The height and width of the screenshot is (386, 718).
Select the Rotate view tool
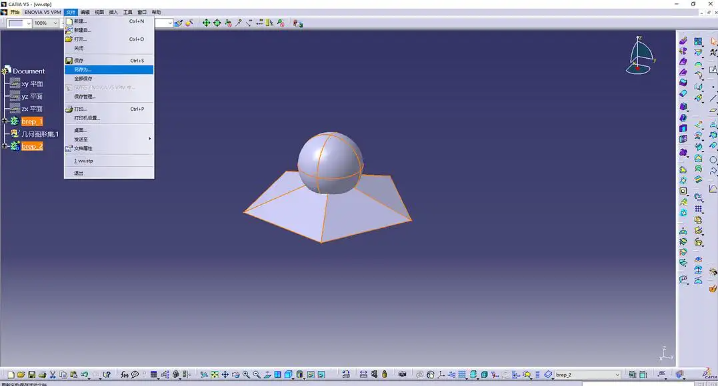(x=235, y=375)
